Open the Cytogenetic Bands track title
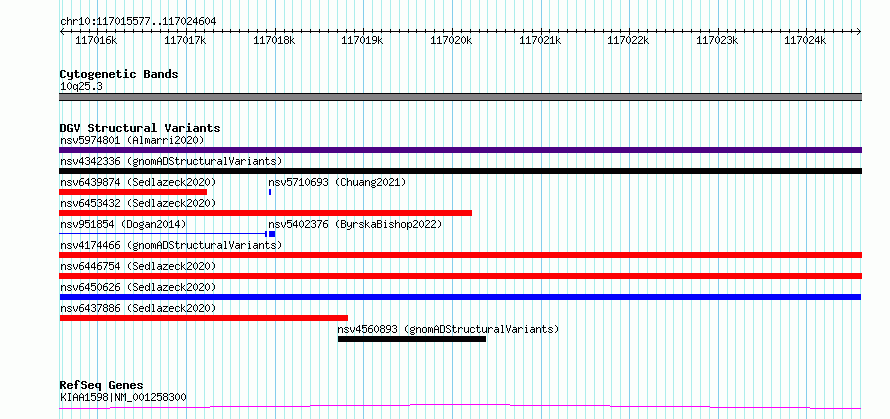The image size is (890, 419). 119,74
